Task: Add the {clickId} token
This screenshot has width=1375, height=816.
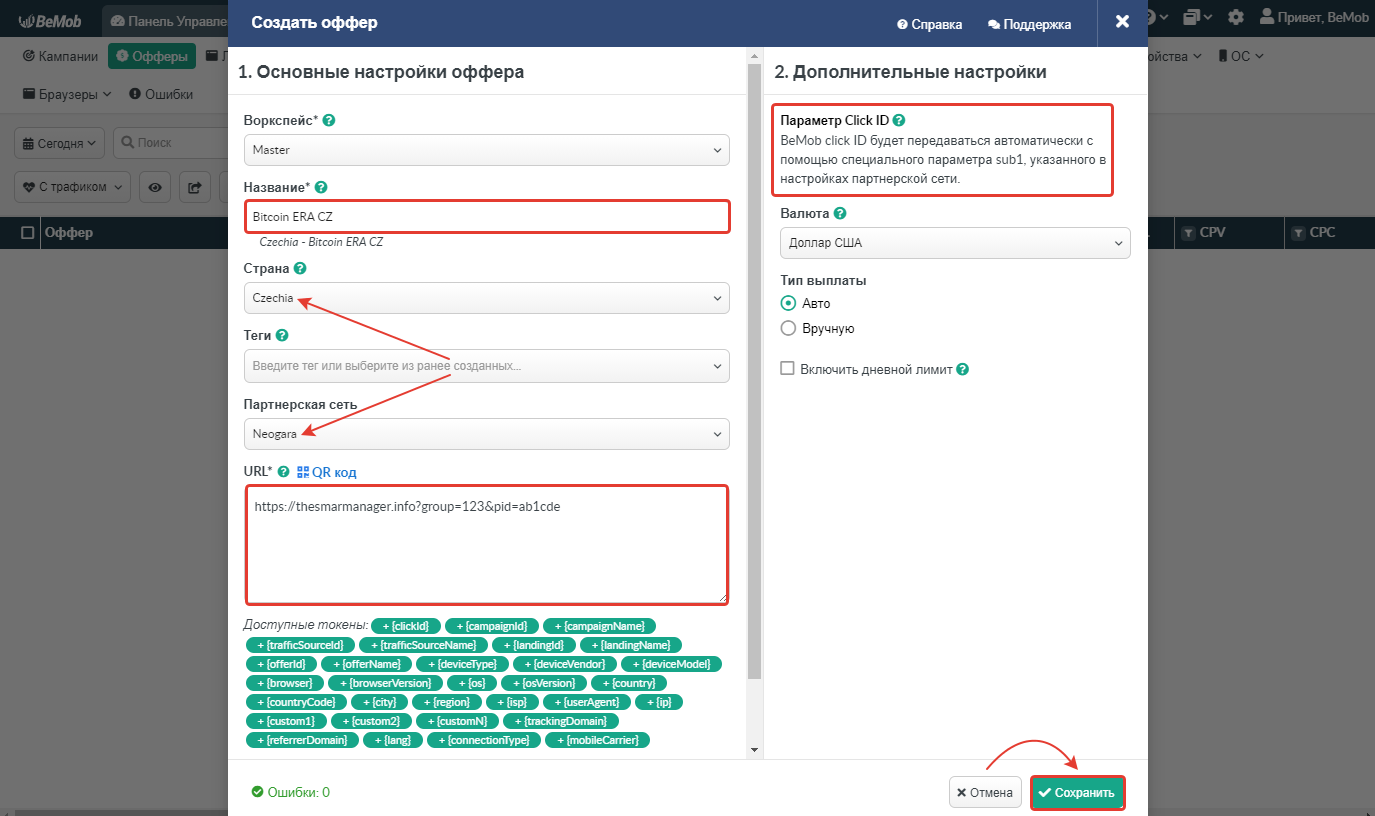Action: click(407, 626)
